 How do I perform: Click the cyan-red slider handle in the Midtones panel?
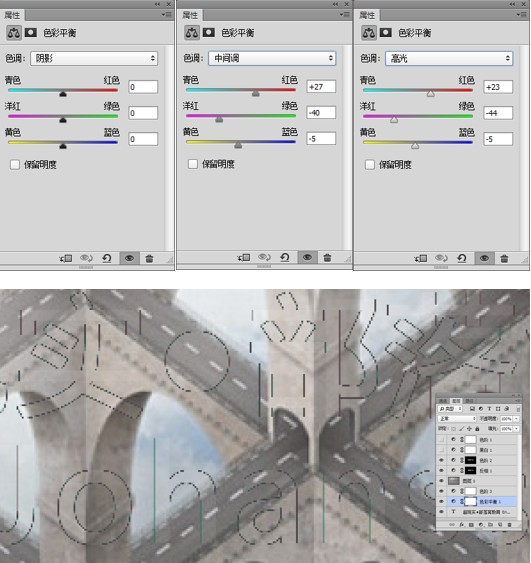coord(256,93)
